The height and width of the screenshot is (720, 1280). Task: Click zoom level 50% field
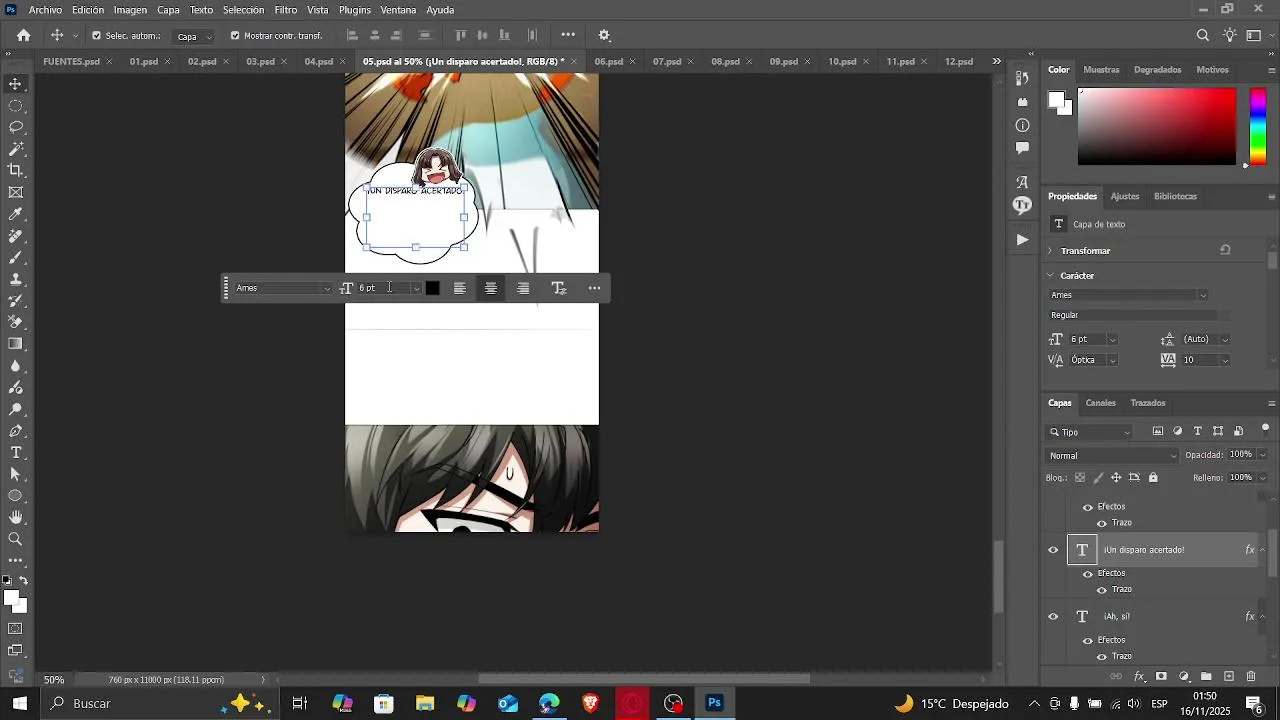click(x=54, y=680)
